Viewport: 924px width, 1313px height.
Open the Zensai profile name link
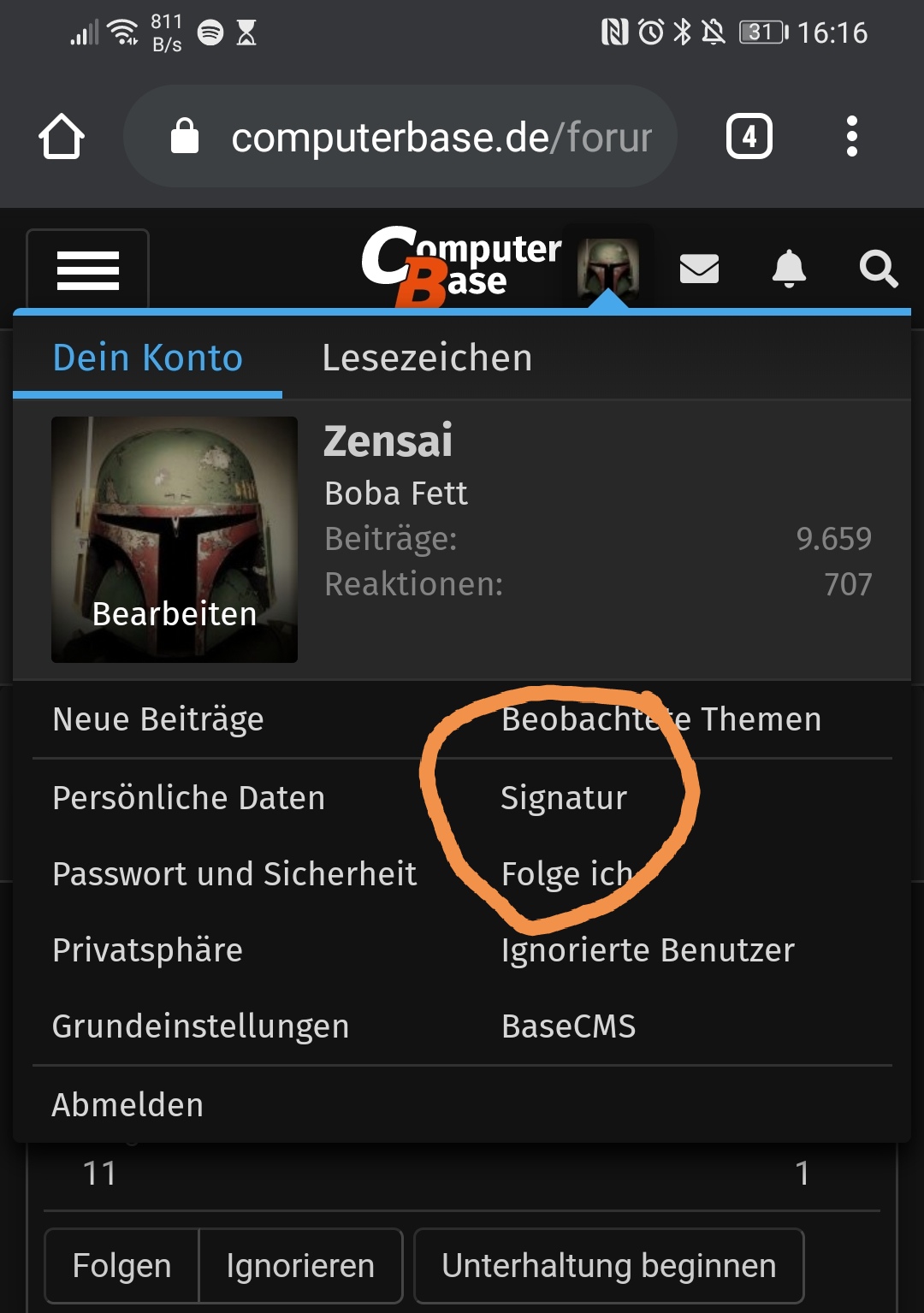(388, 441)
